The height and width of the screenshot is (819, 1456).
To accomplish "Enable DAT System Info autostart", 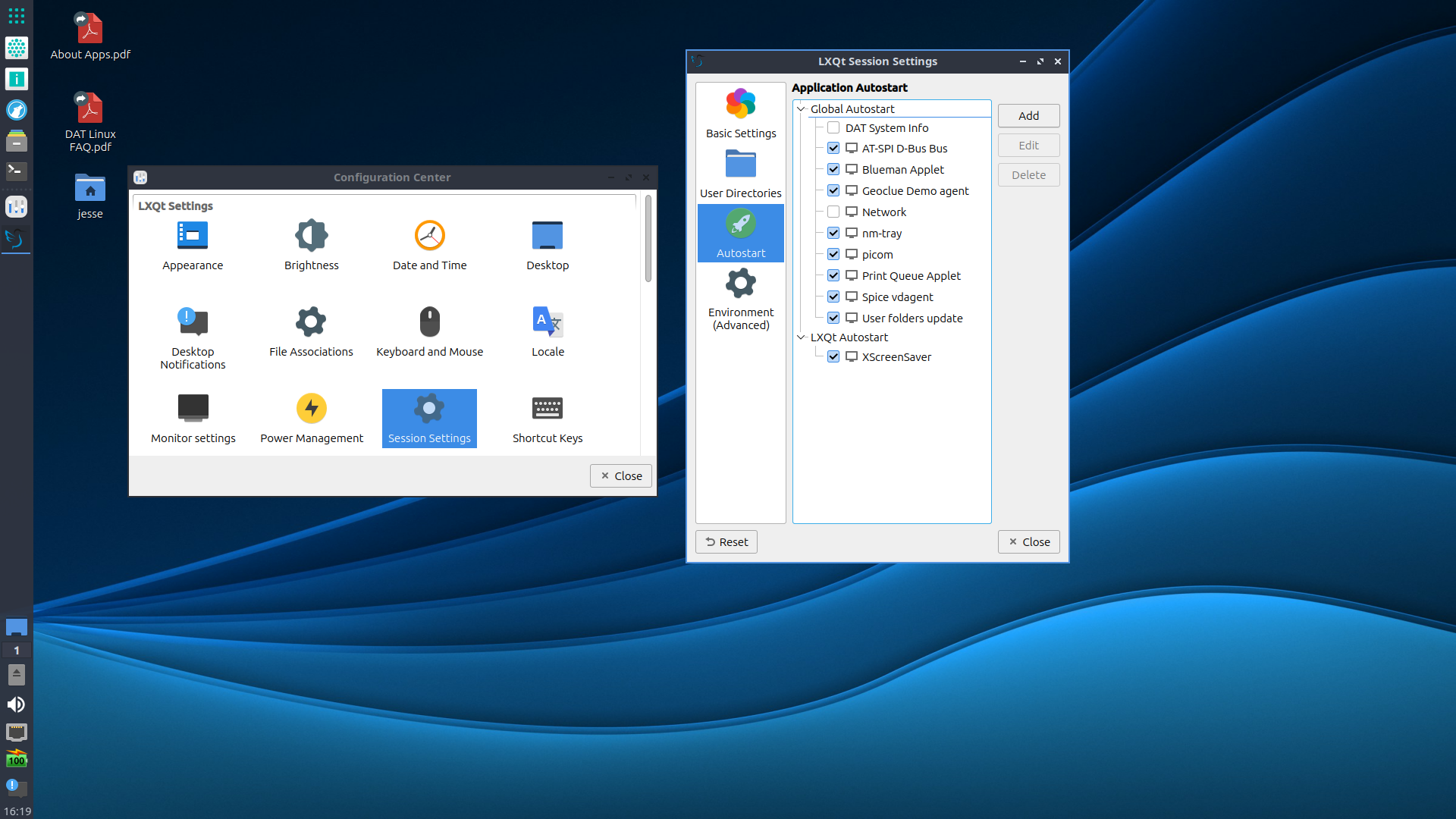I will point(833,127).
